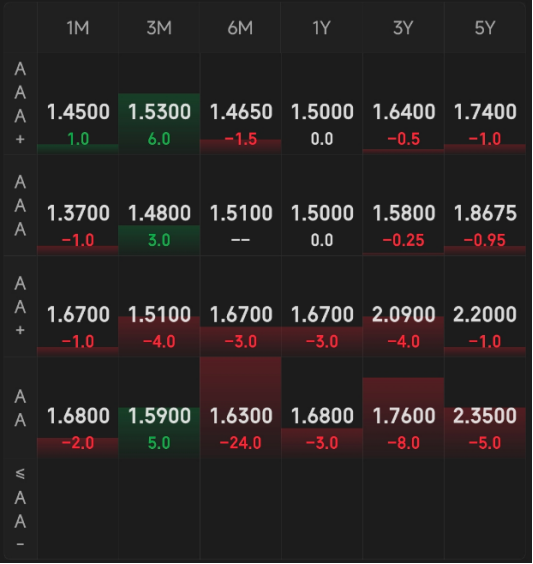
Task: Select the 3M tenor column header
Action: coord(159,28)
